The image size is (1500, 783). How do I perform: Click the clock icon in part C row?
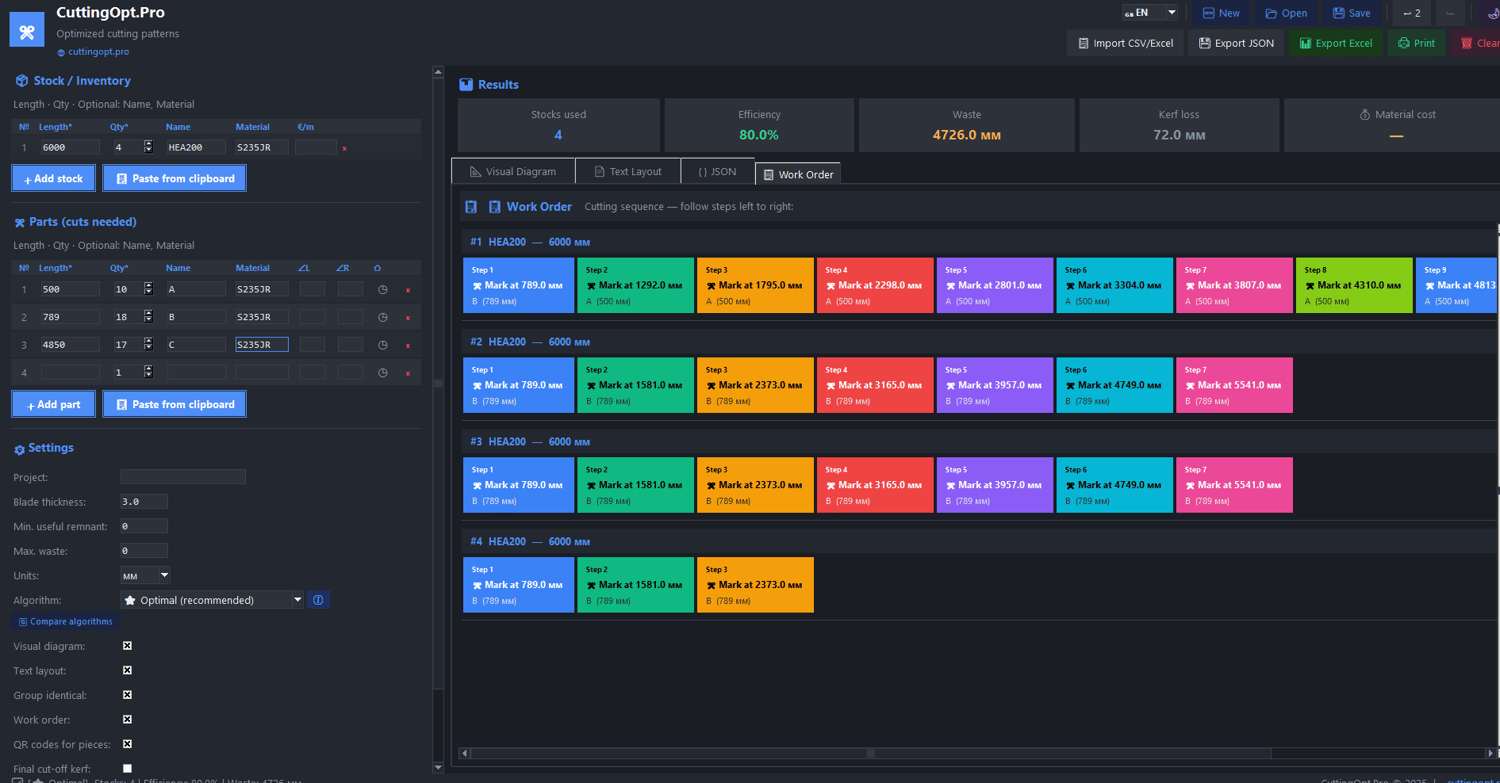383,345
